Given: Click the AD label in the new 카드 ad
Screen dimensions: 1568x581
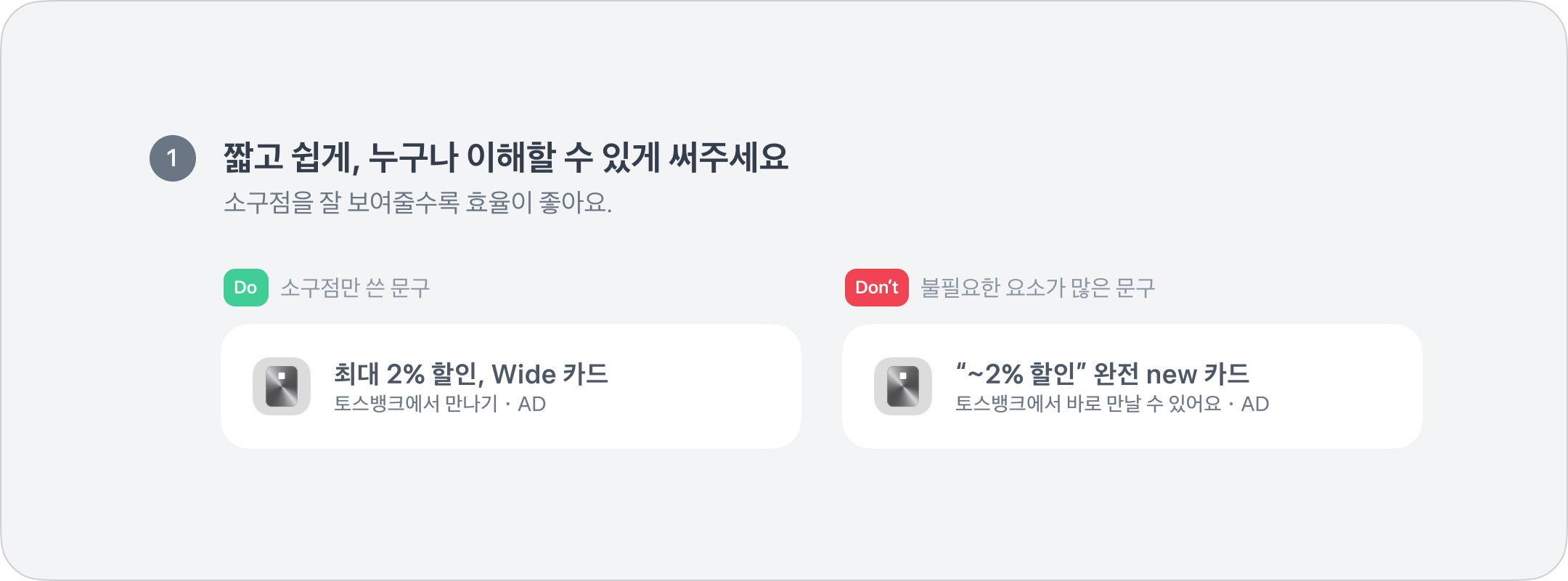Looking at the screenshot, I should 1254,405.
